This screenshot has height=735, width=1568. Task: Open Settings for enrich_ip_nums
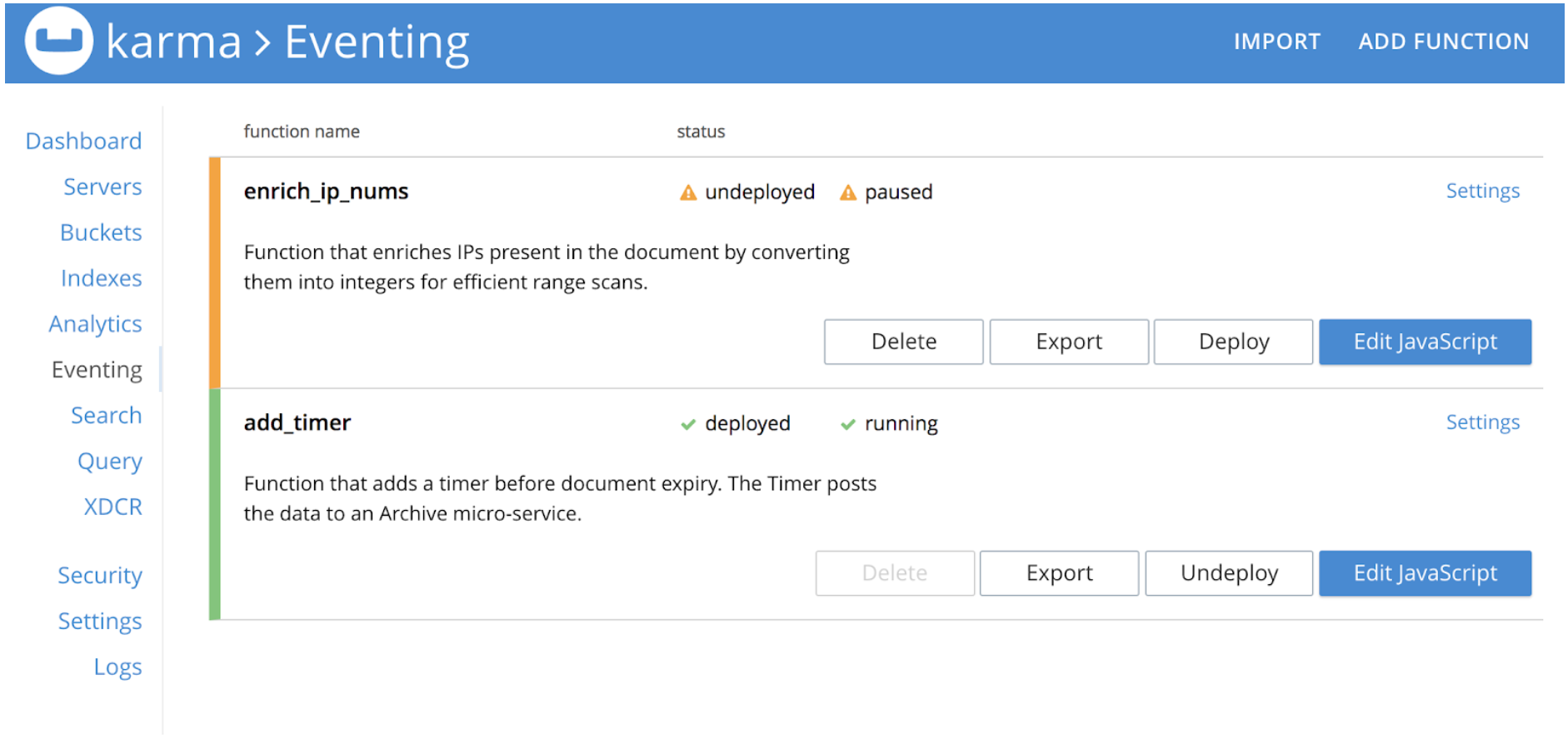point(1482,191)
